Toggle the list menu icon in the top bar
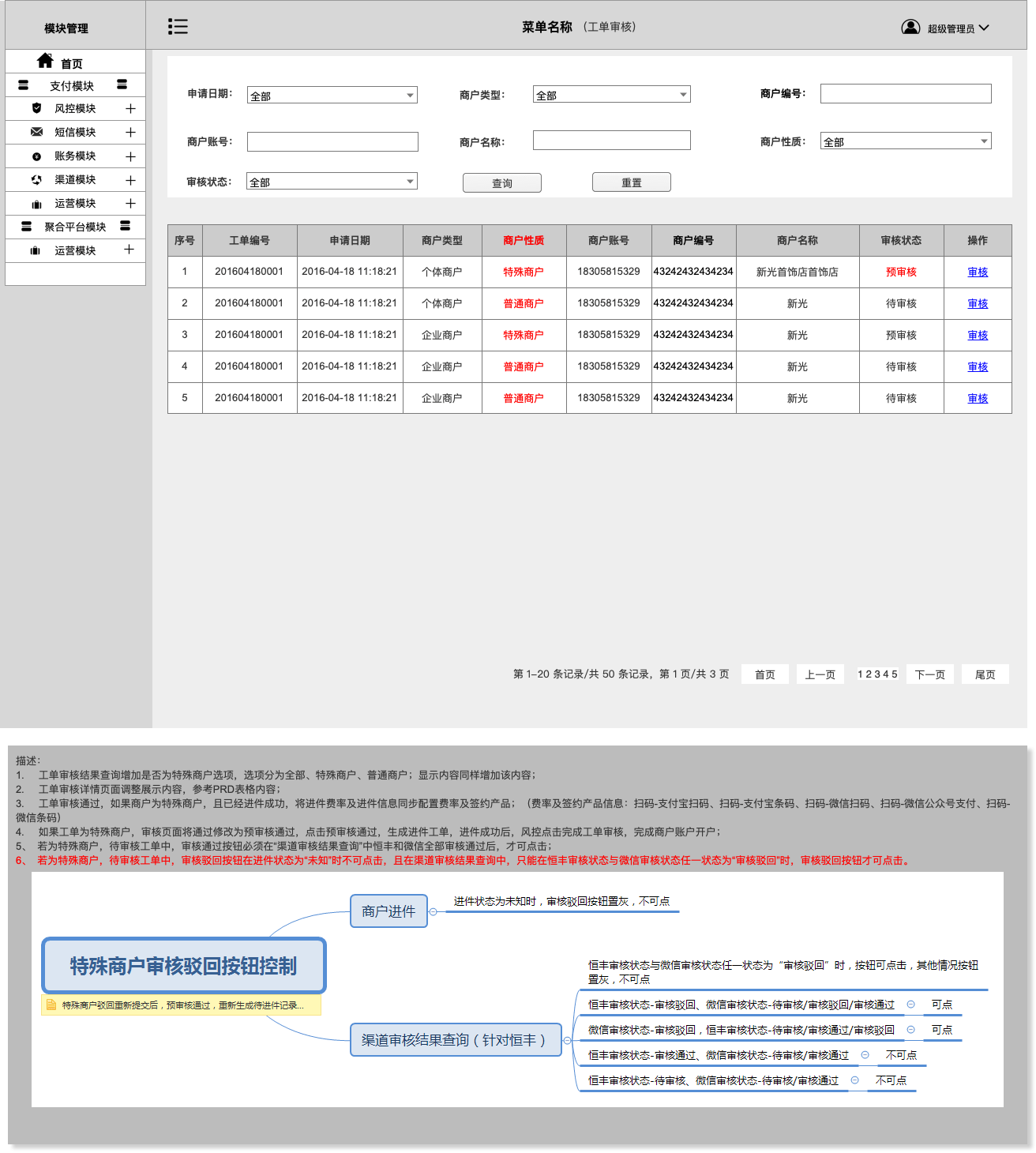The image size is (1036, 1153). pos(178,27)
